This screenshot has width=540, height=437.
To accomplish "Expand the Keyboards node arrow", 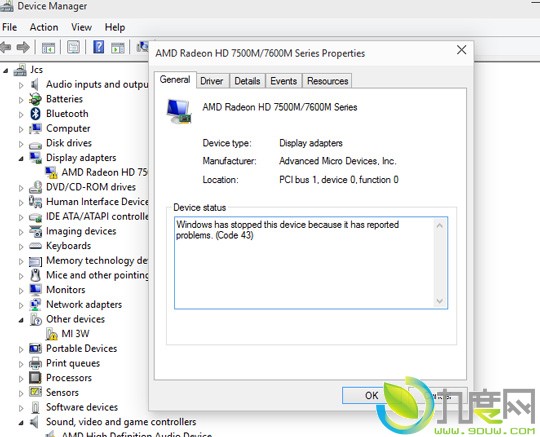I will click(x=21, y=247).
